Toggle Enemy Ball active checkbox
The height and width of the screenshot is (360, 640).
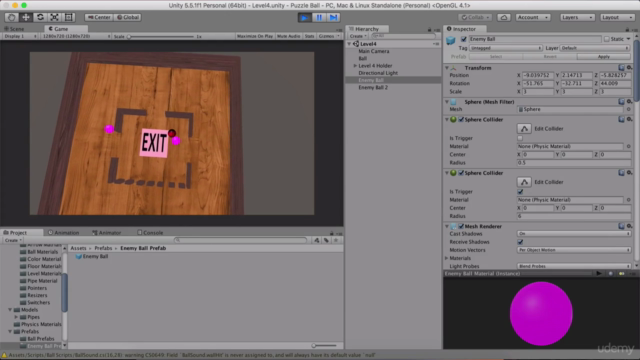[464, 39]
